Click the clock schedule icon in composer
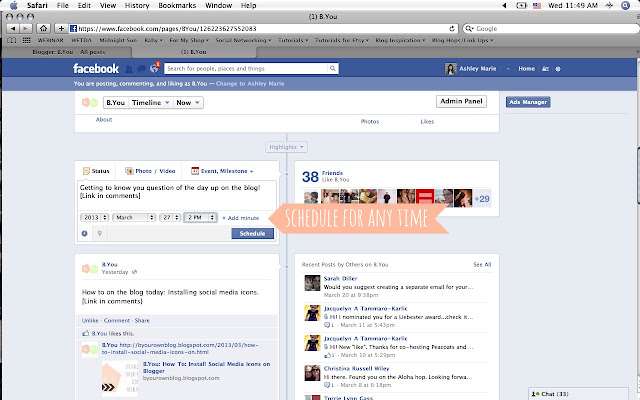This screenshot has height=400, width=640. [84, 233]
